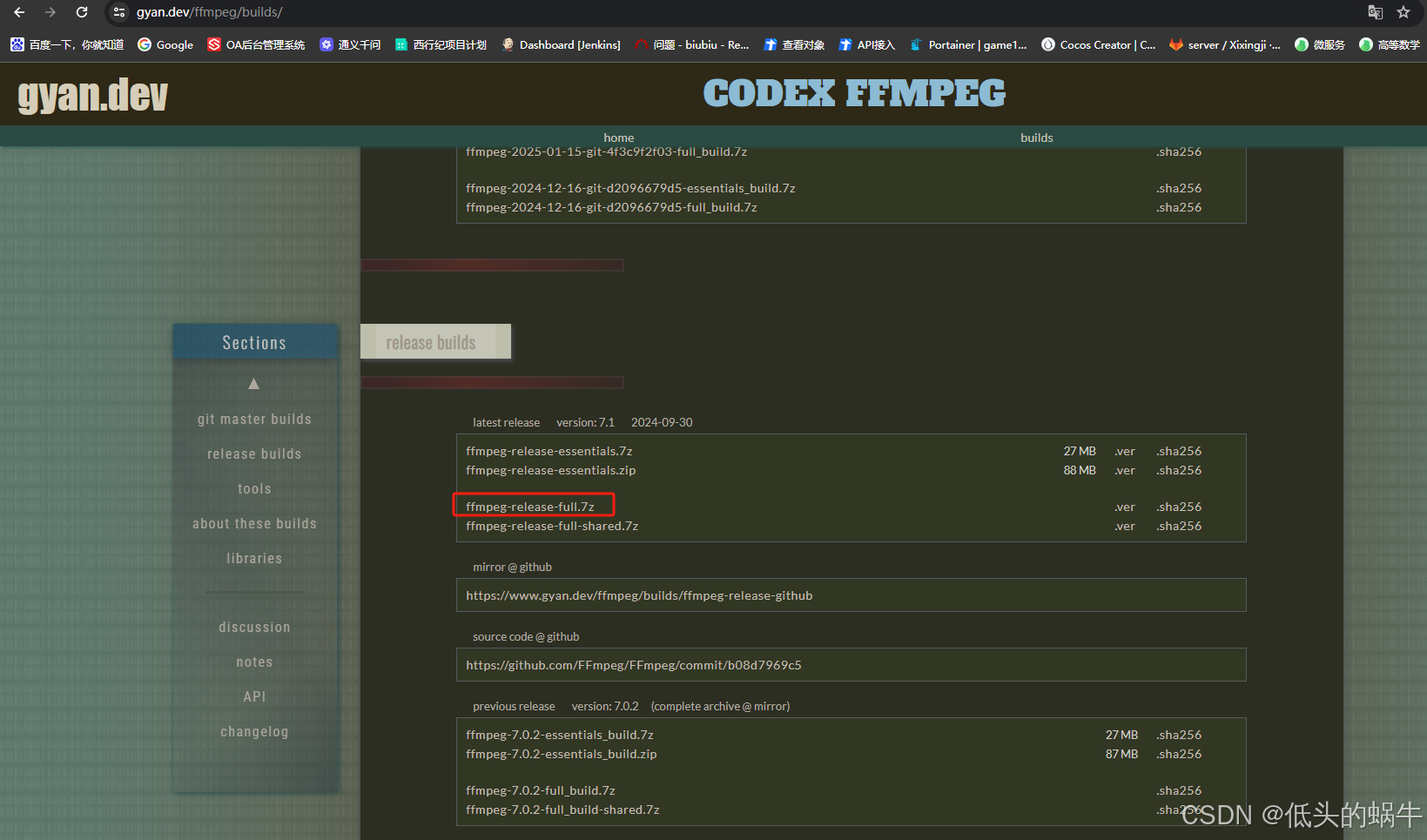
Task: Open .ver for ffmpeg-release-full.7z
Action: [1125, 507]
